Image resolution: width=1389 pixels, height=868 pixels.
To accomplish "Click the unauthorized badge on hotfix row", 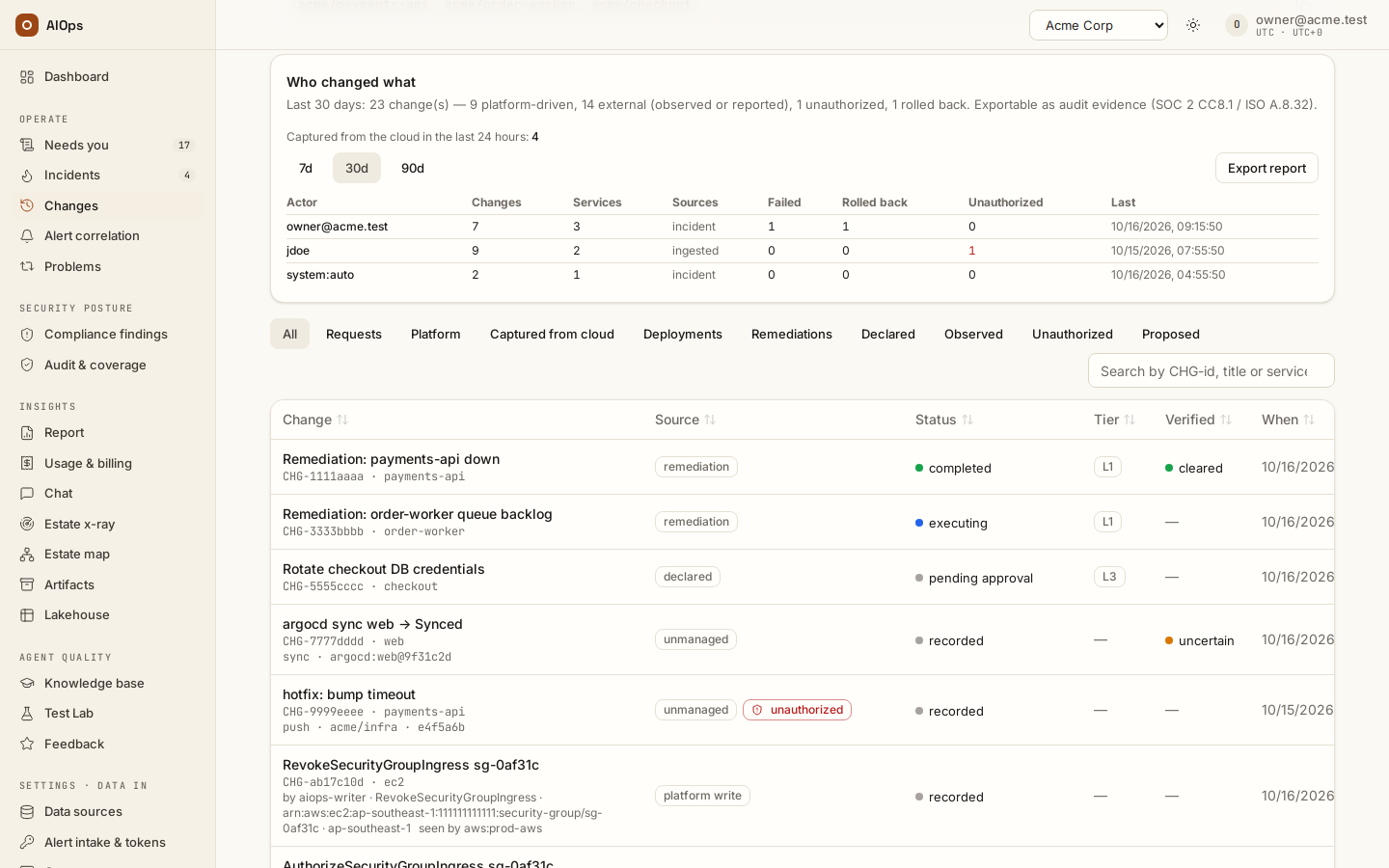I will click(x=797, y=710).
